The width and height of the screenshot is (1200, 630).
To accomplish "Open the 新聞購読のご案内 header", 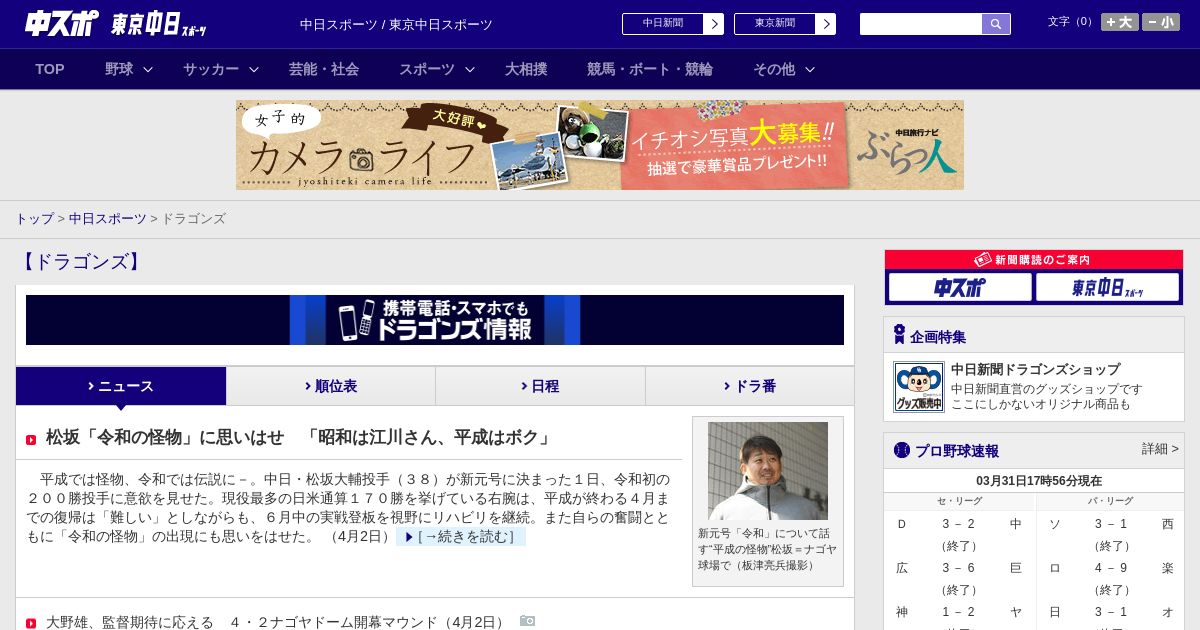I will point(1034,260).
